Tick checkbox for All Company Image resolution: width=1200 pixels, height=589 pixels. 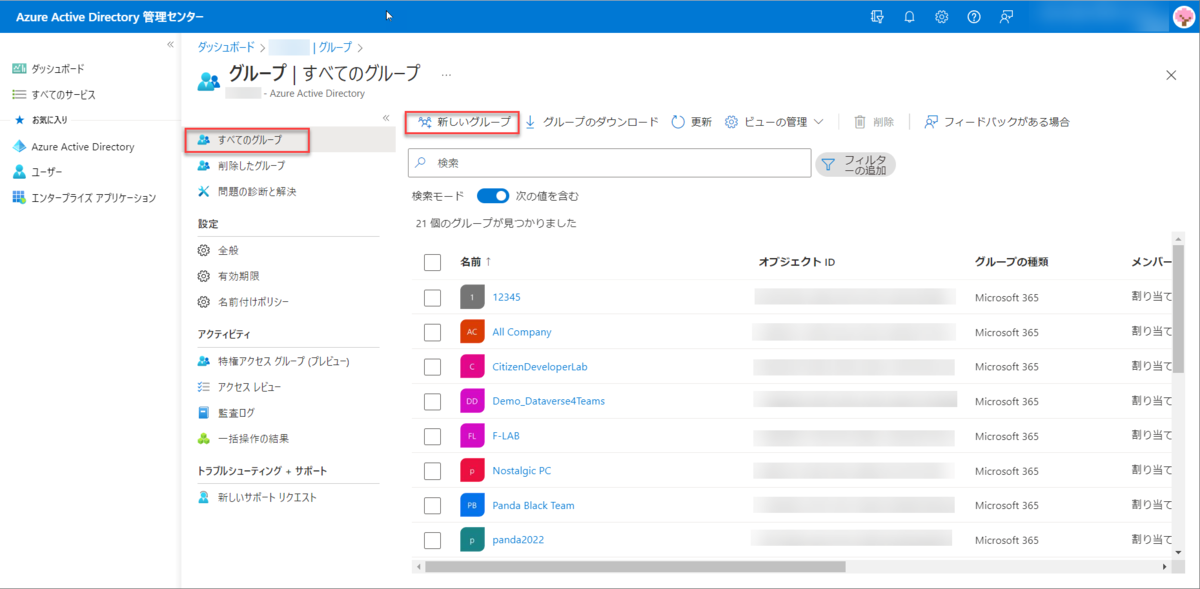click(x=432, y=332)
